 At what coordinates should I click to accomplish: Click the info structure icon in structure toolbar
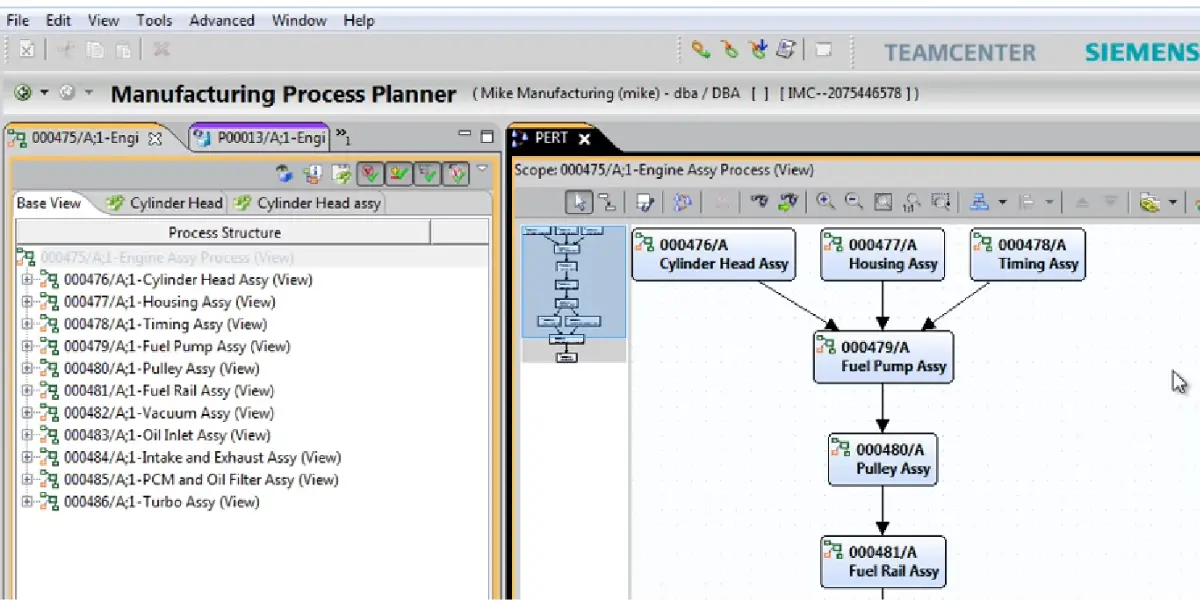[x=313, y=174]
